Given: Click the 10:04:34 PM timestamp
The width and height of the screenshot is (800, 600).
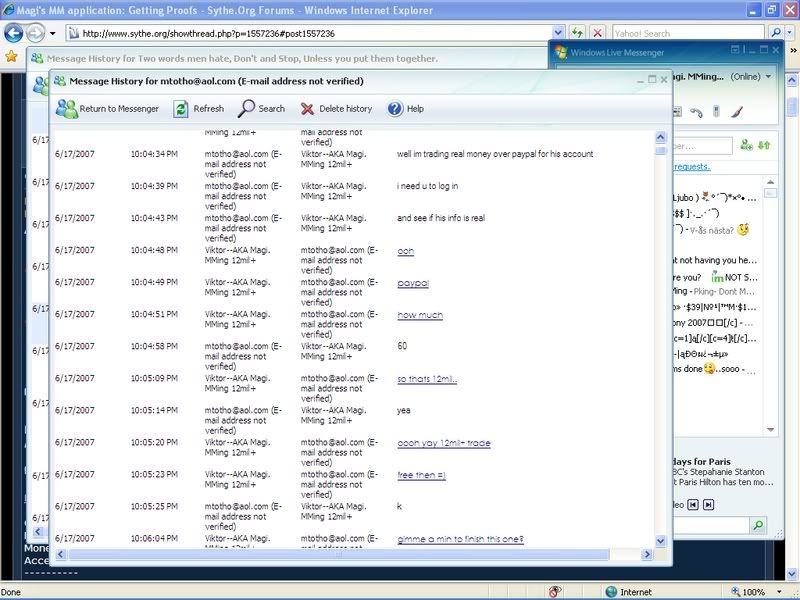Looking at the screenshot, I should 154,154.
